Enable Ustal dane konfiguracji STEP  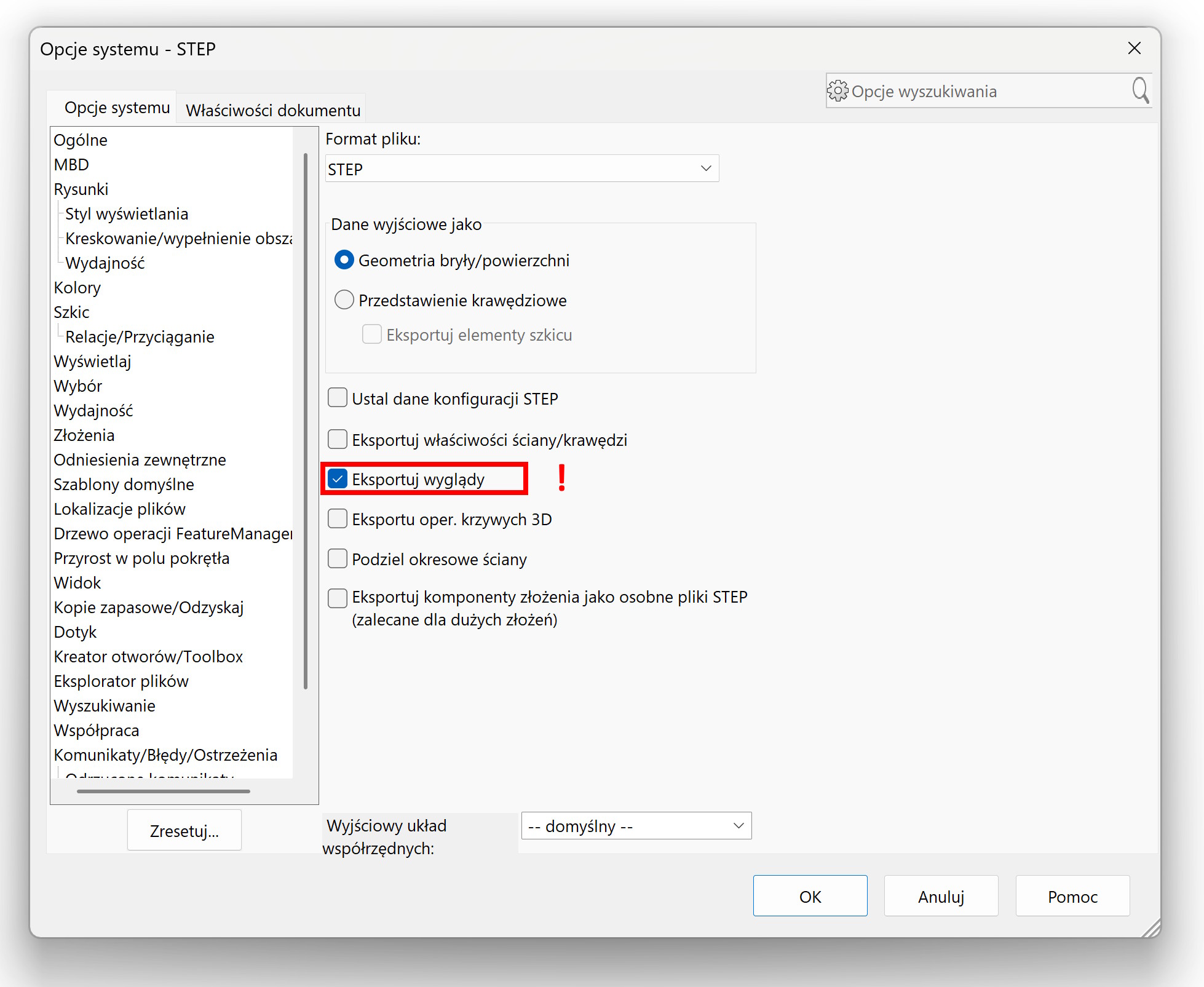(x=338, y=398)
